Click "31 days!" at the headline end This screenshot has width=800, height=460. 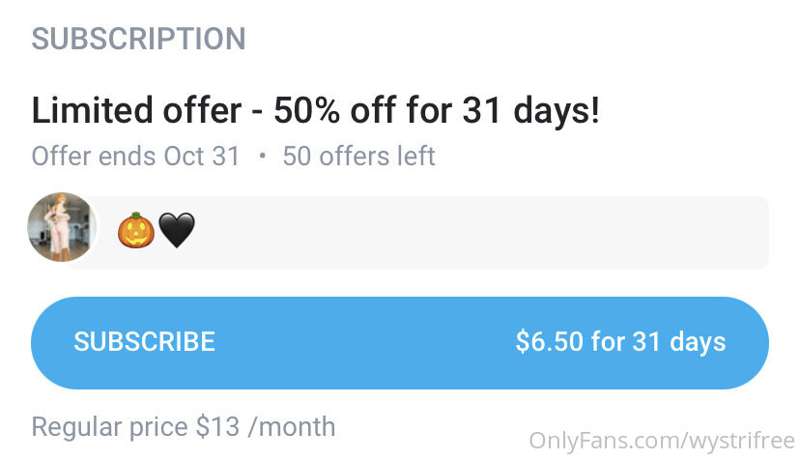(531, 110)
